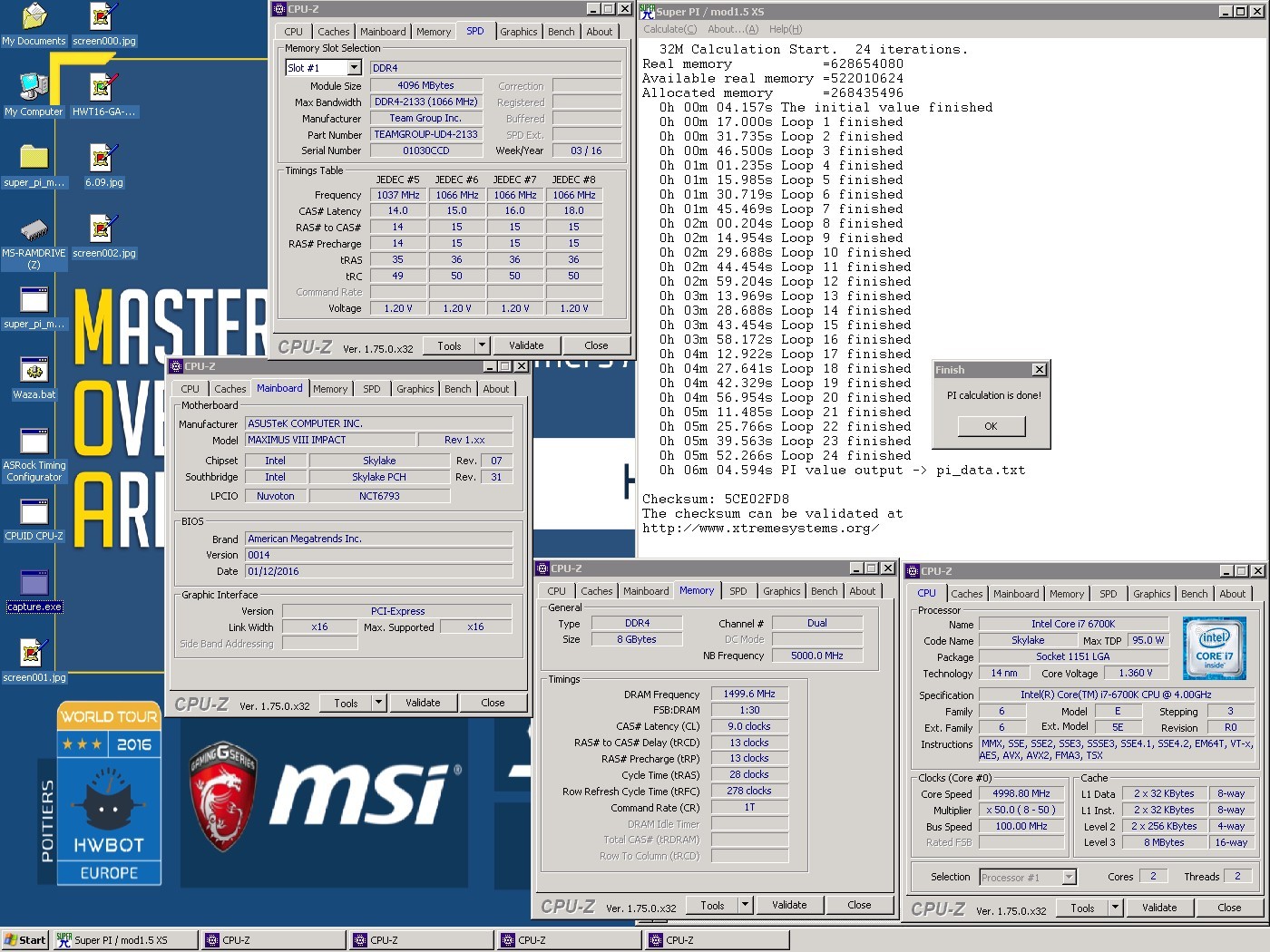
Task: Select Memory tab in Mainboard CPU-Z window
Action: pyautogui.click(x=330, y=389)
